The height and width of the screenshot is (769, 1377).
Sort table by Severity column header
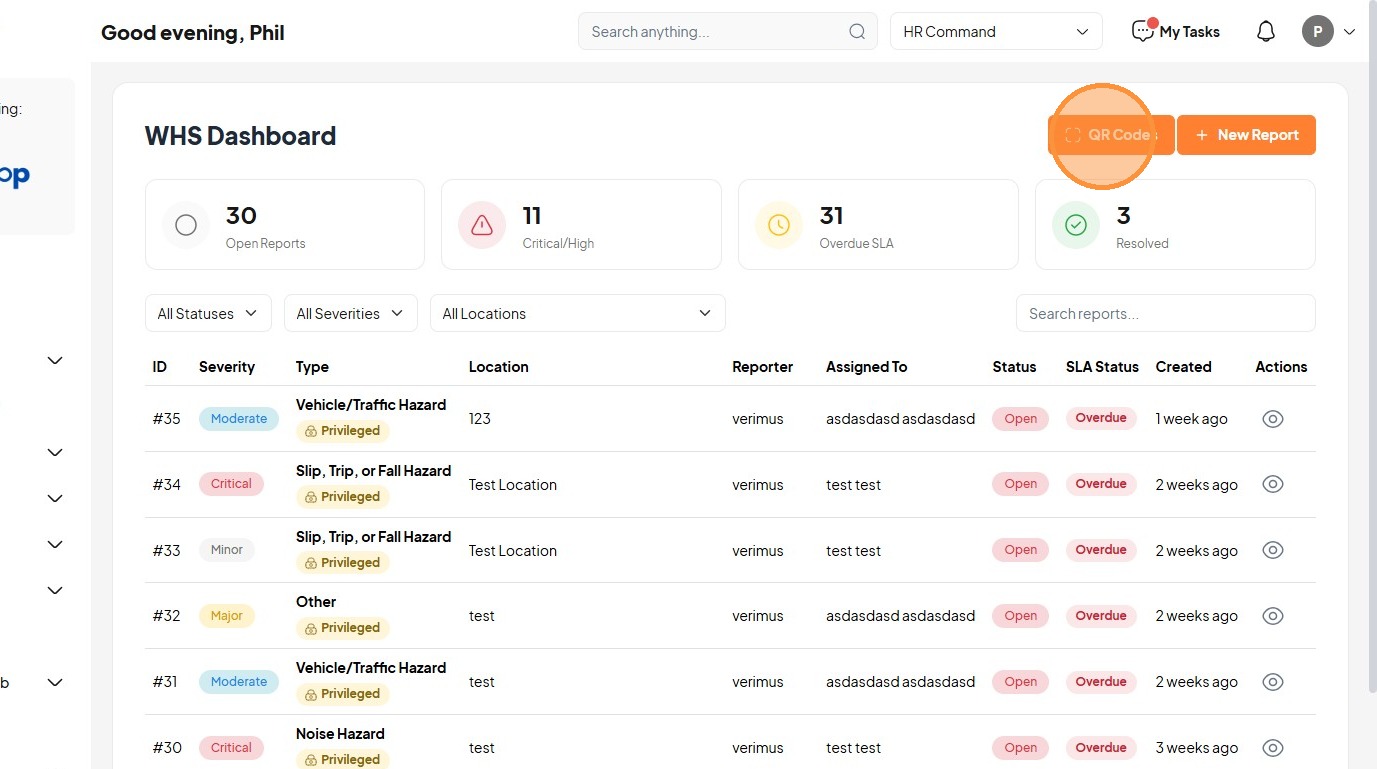click(x=227, y=367)
